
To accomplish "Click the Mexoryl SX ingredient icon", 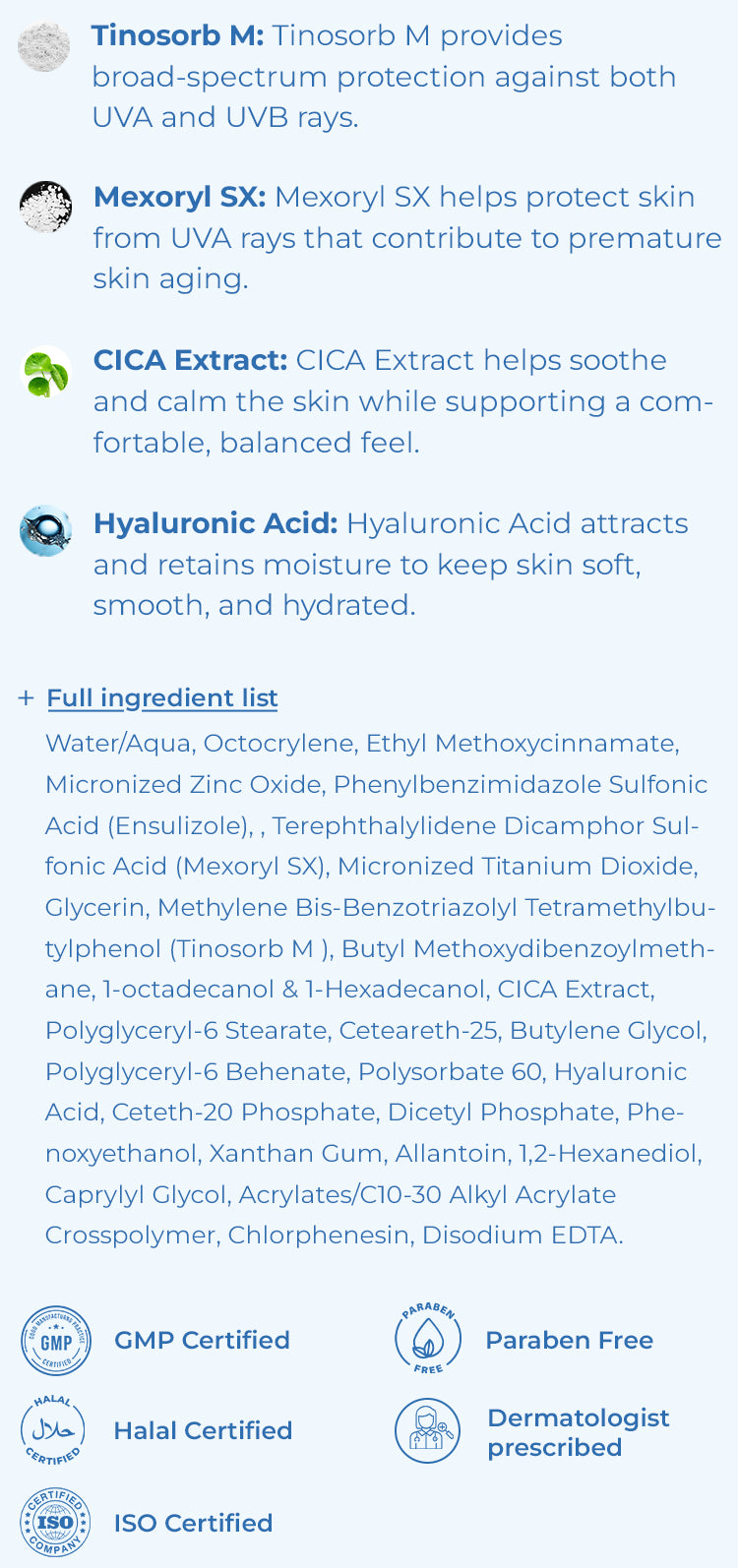I will (45, 207).
